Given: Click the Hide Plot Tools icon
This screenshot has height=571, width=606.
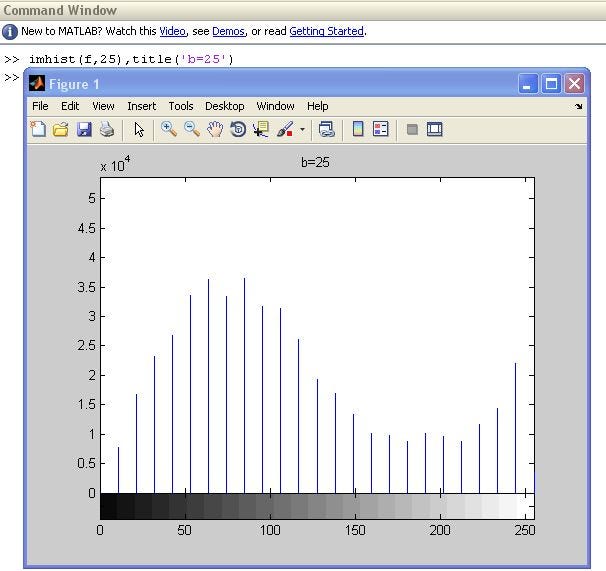Looking at the screenshot, I should pos(412,130).
